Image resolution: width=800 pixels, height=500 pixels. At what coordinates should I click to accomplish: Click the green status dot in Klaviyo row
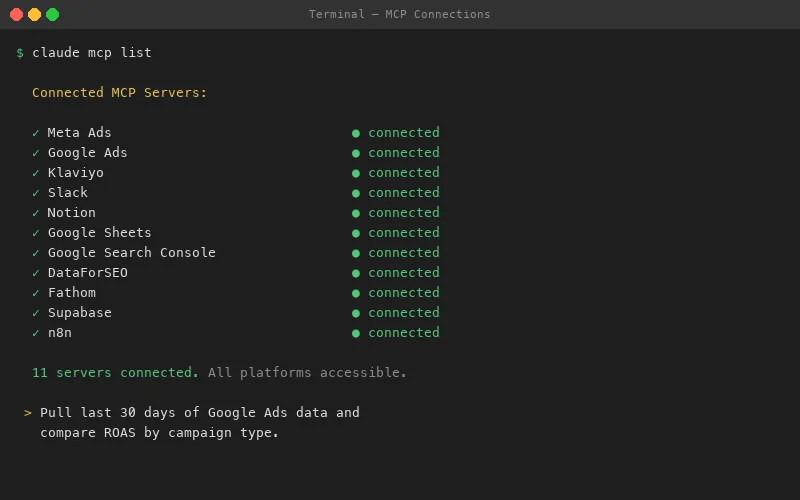point(356,173)
